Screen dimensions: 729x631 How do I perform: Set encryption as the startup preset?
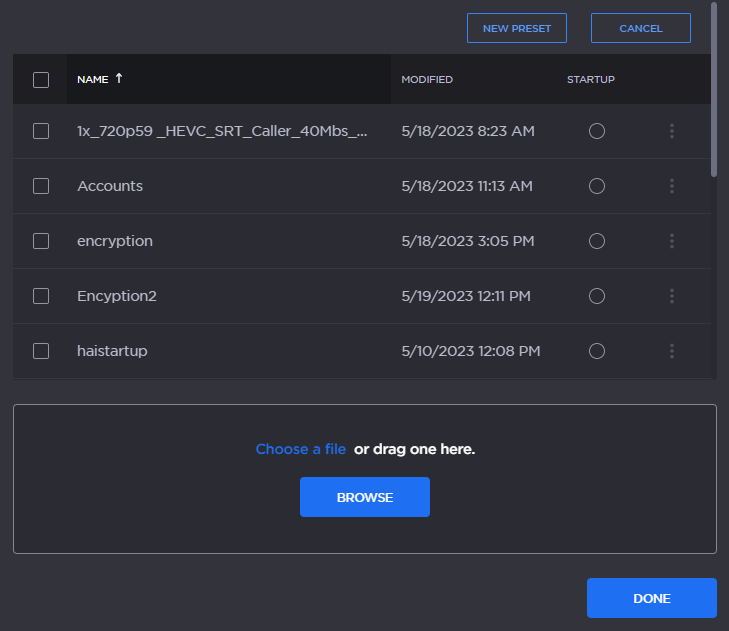tap(597, 241)
